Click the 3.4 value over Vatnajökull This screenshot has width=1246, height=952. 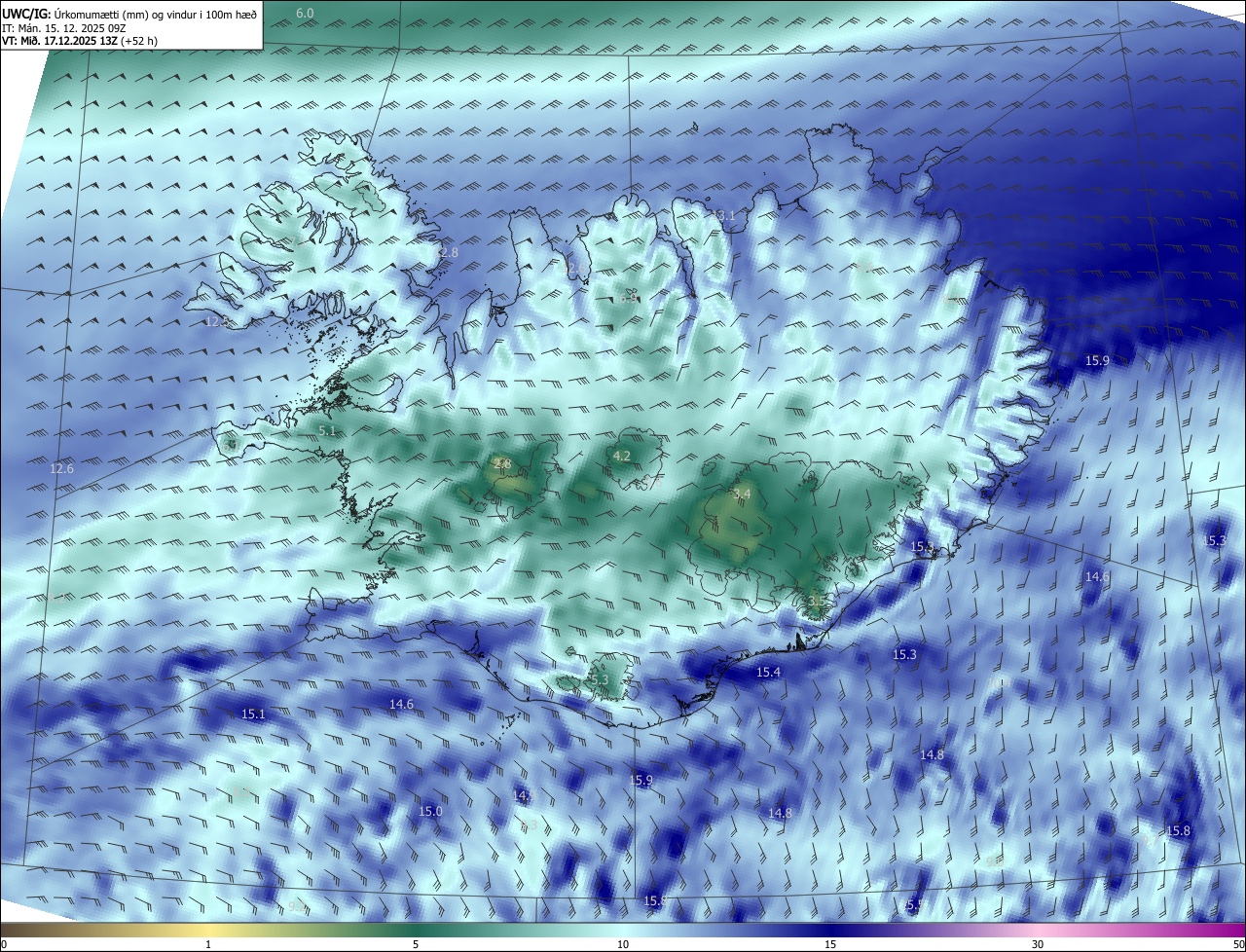(x=742, y=494)
